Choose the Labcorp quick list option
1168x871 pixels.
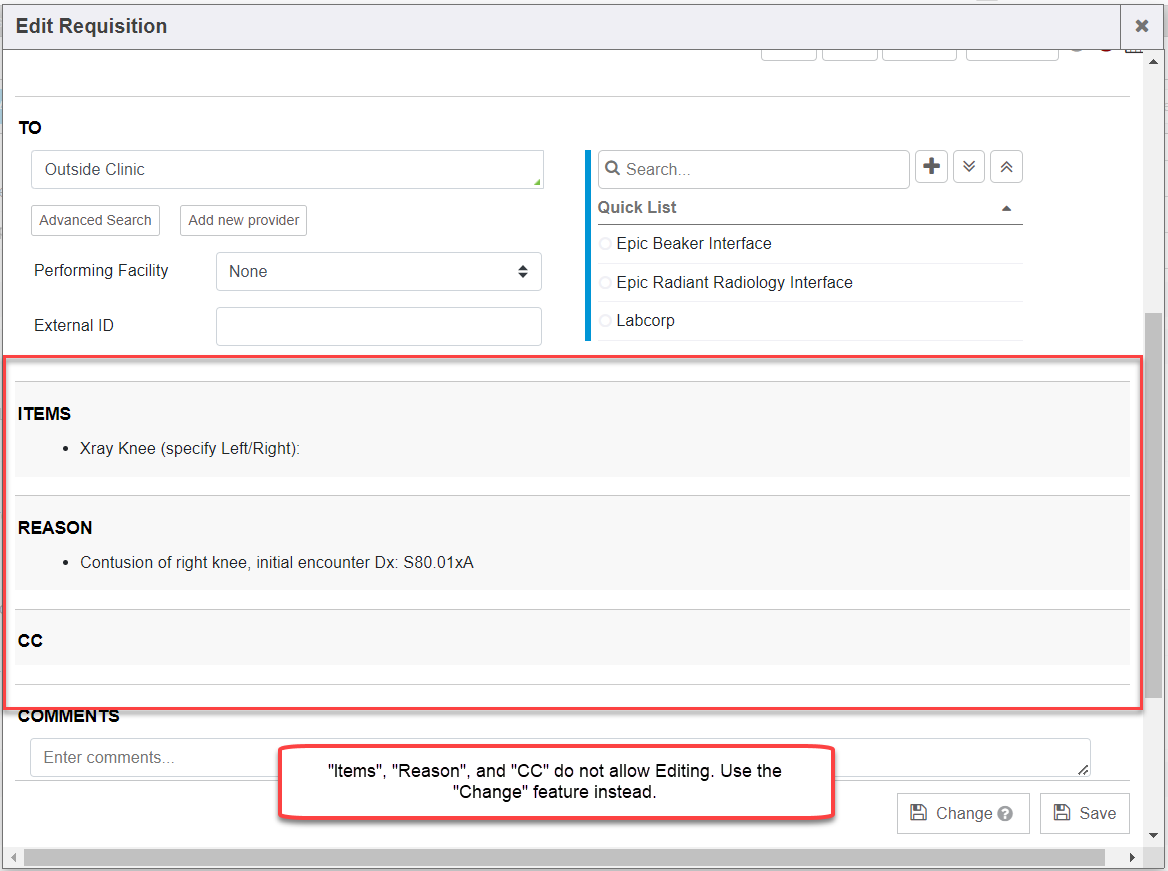pos(605,321)
